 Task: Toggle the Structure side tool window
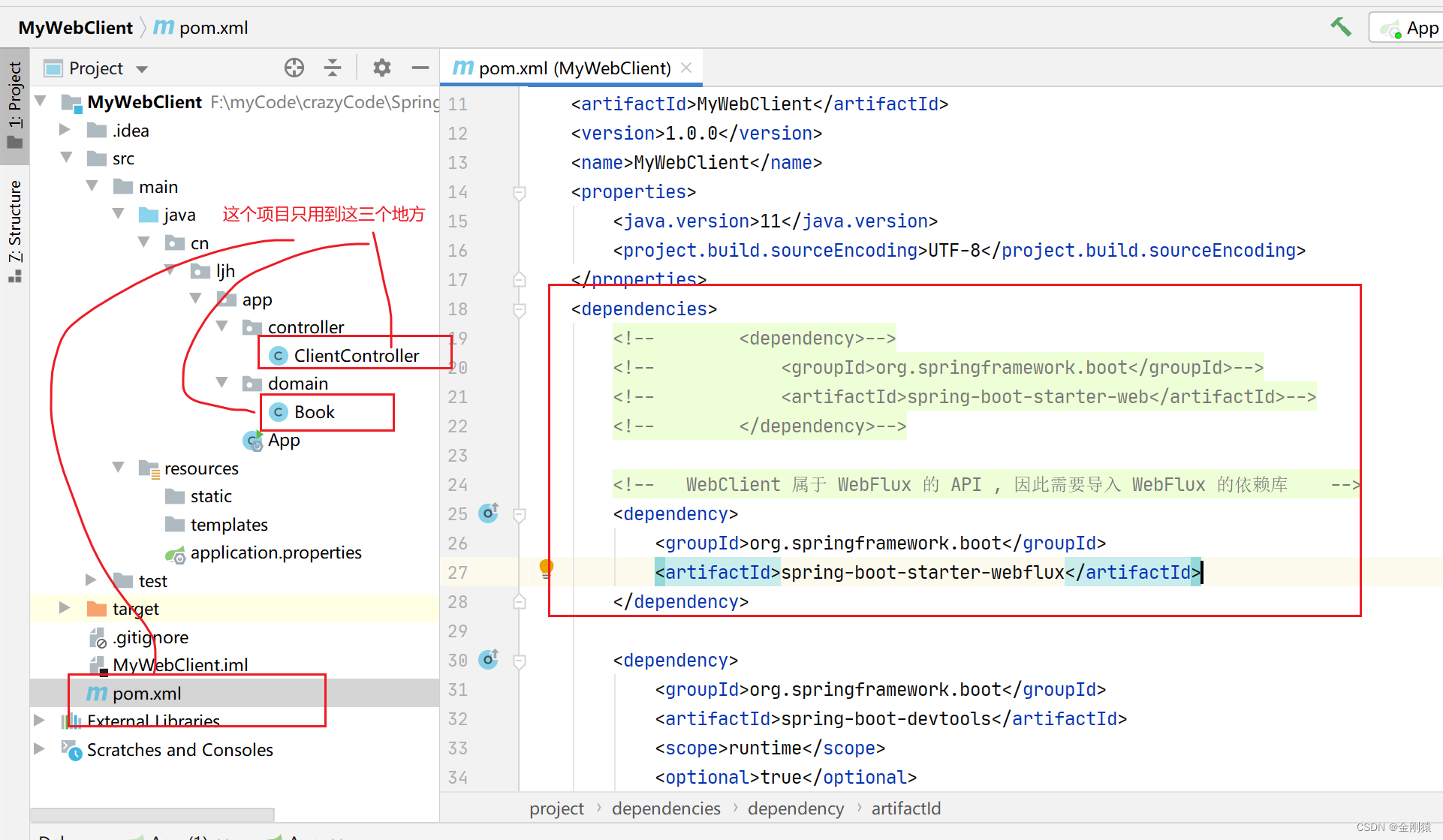click(15, 230)
